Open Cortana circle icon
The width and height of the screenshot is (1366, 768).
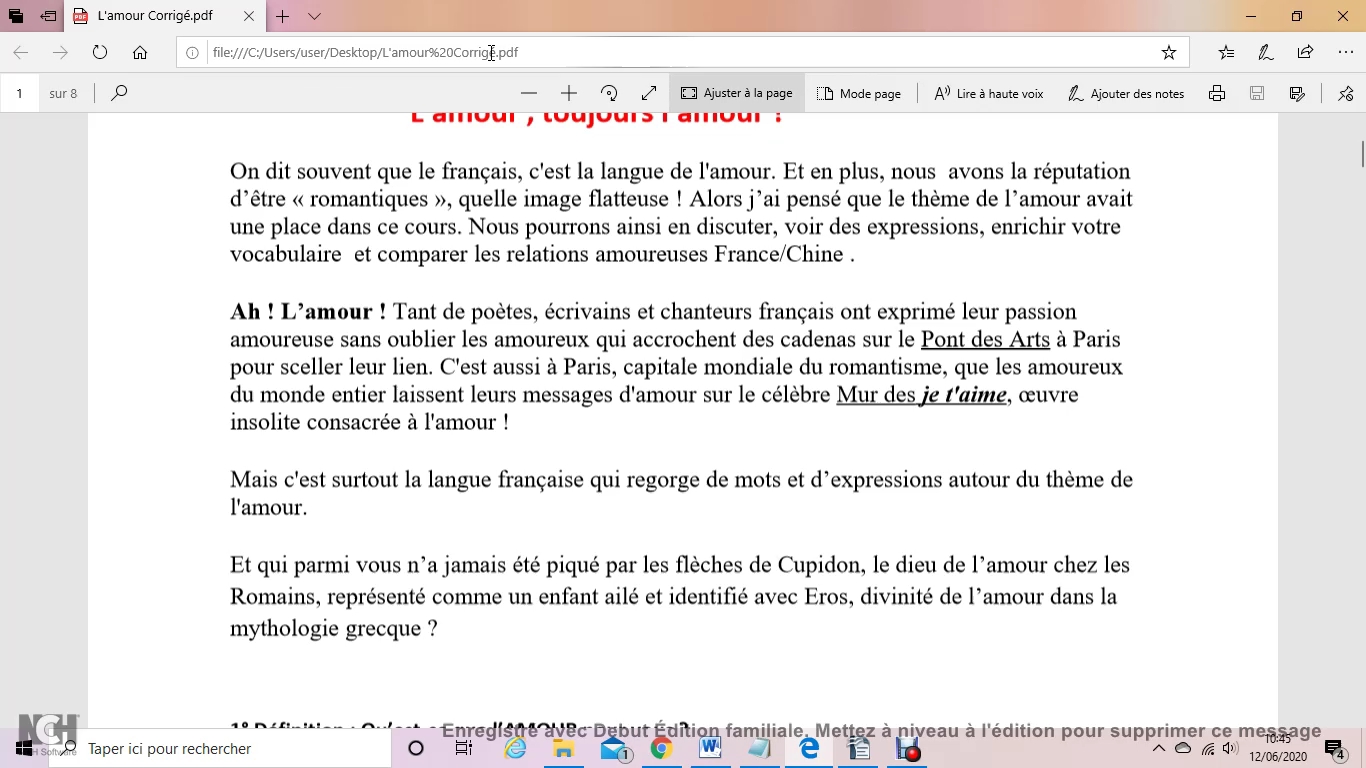pos(416,748)
